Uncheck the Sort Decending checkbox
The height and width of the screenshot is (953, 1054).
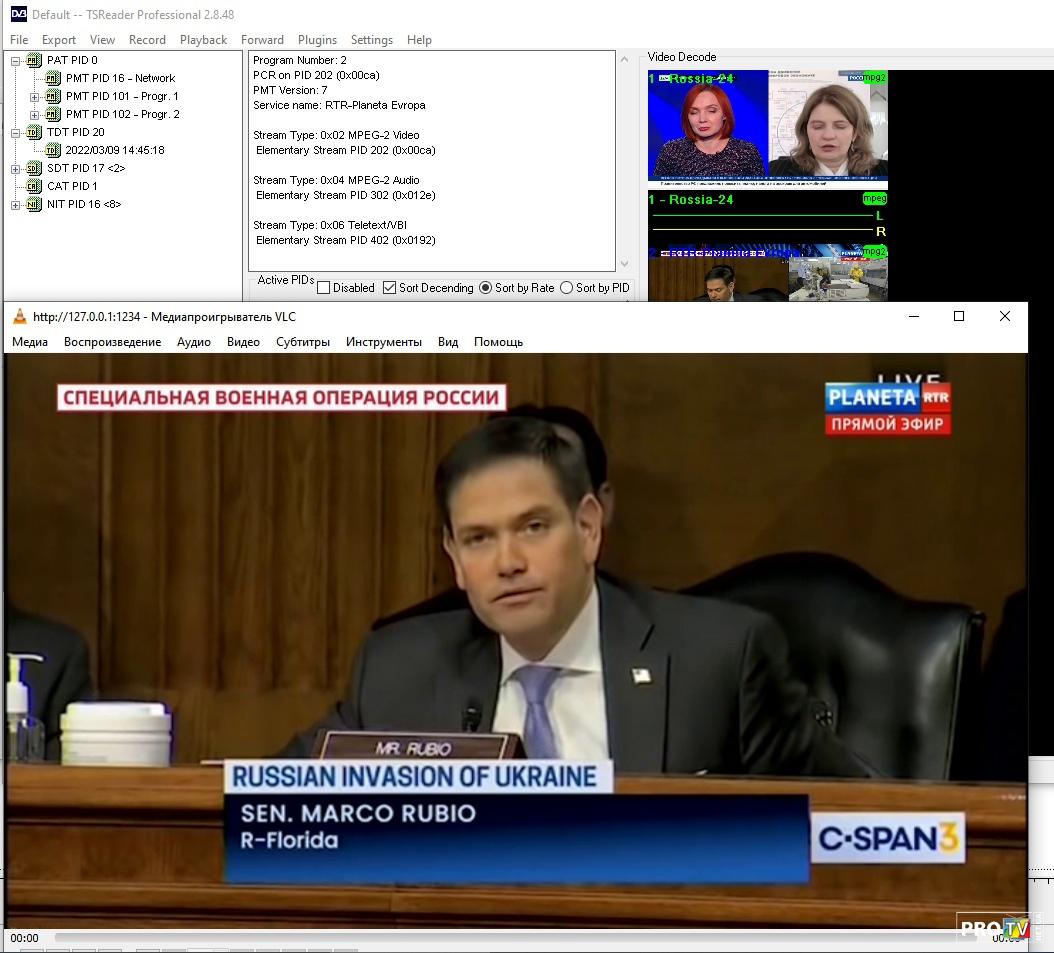click(x=389, y=288)
